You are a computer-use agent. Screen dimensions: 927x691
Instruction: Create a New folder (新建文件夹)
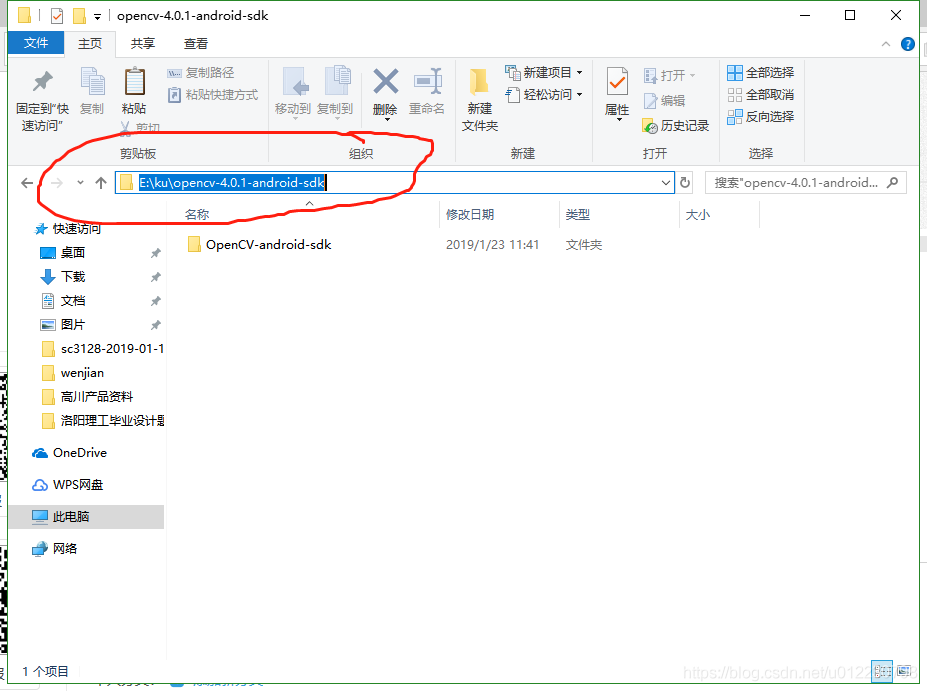[479, 99]
